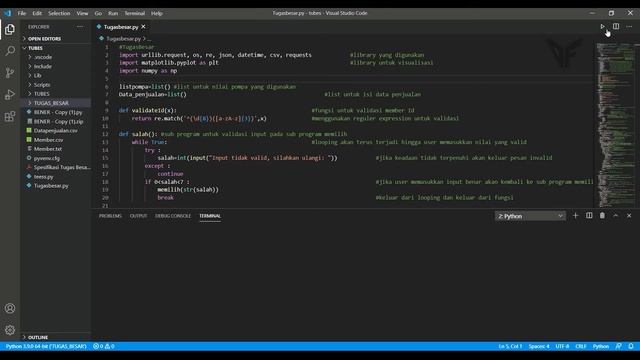Open the View menu
This screenshot has width=640, height=360.
click(82, 13)
